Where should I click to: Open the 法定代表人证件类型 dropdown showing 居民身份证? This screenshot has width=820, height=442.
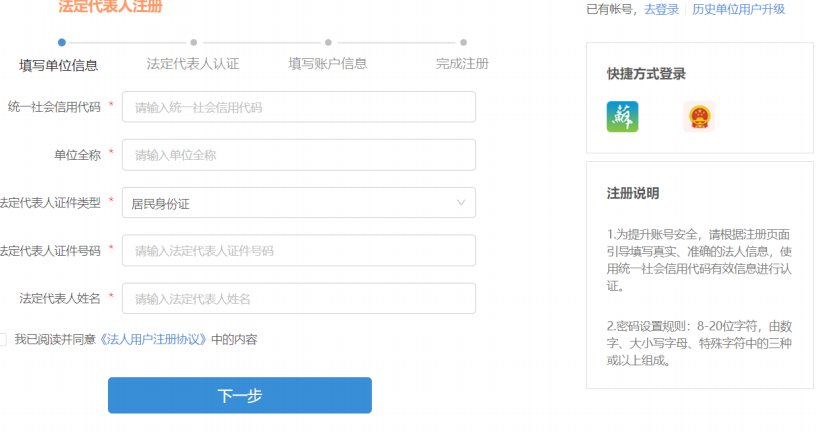pos(298,203)
